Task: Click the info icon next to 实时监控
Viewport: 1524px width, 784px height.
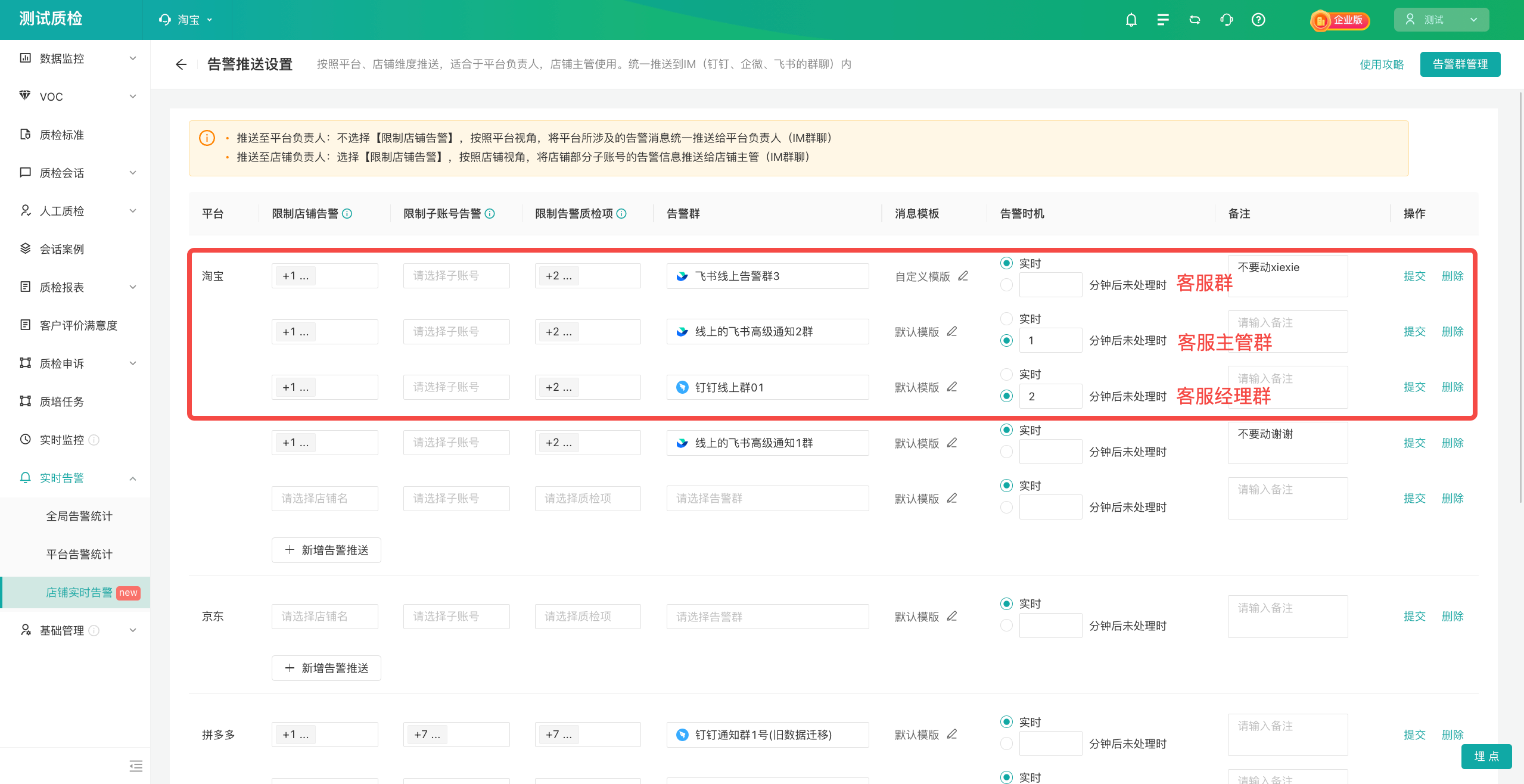Action: point(94,440)
